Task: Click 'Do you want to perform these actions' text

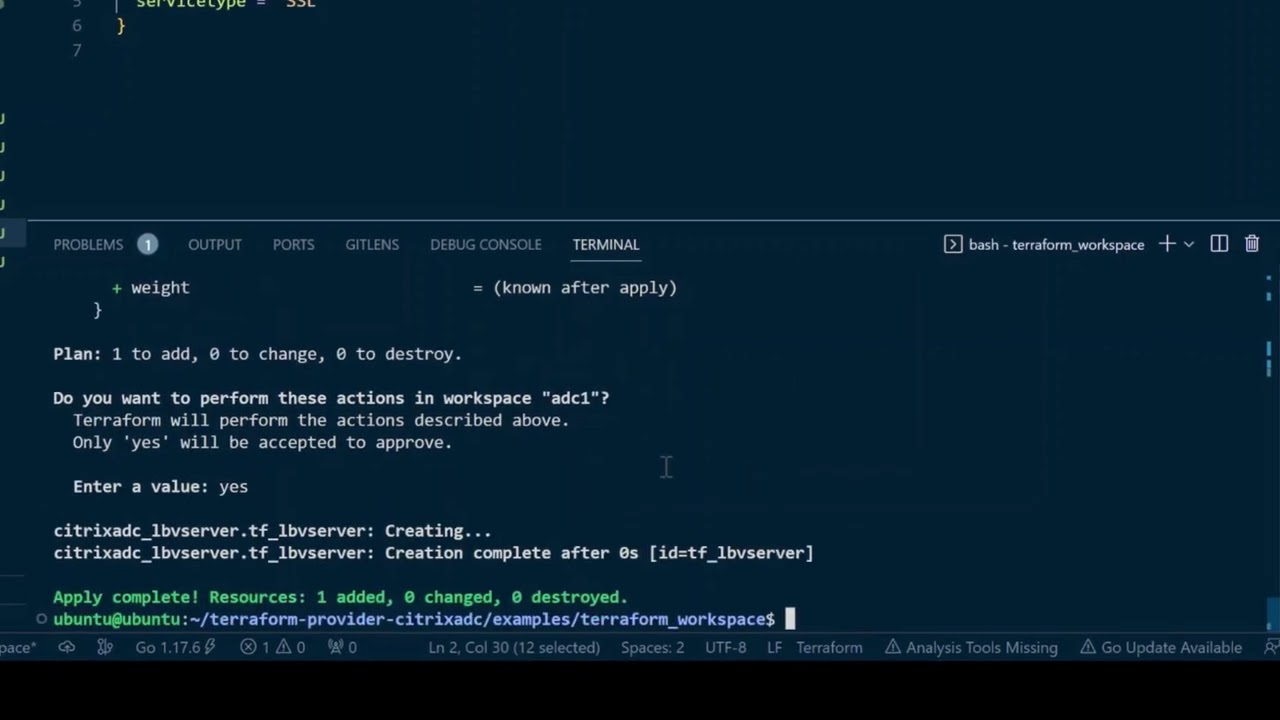Action: pyautogui.click(x=331, y=398)
